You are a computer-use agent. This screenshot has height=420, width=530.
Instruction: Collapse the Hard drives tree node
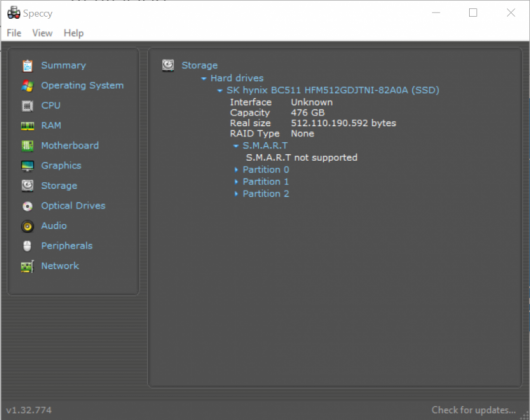(203, 79)
